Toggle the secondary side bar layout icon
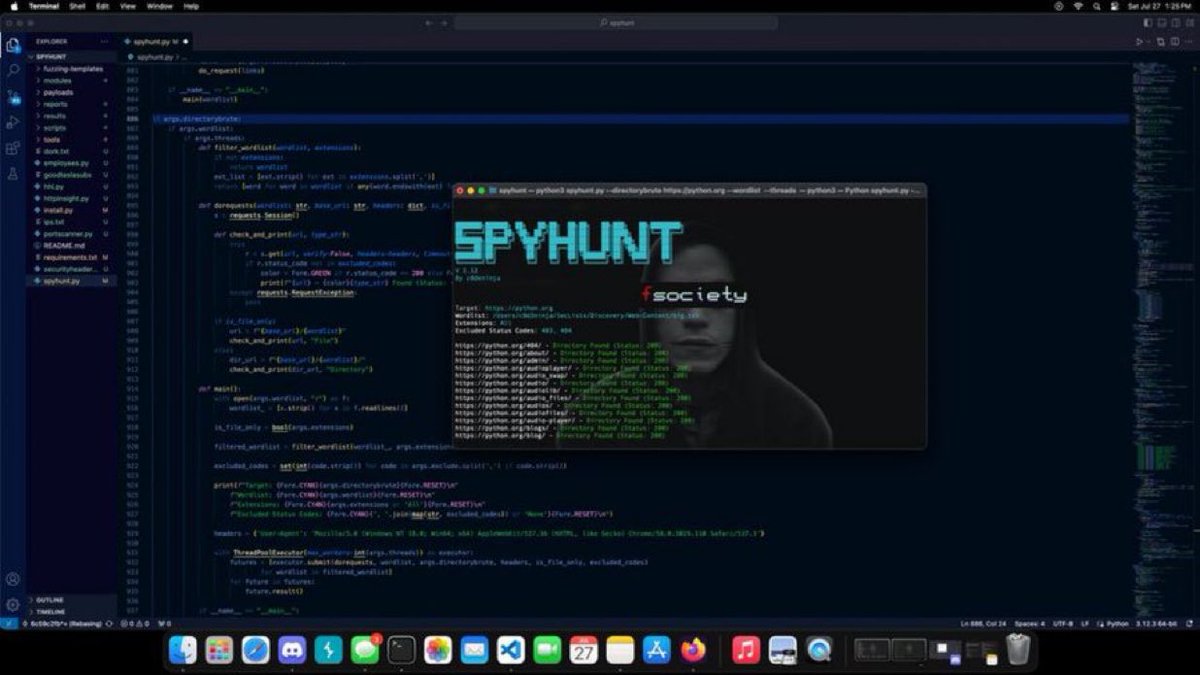 [1175, 22]
